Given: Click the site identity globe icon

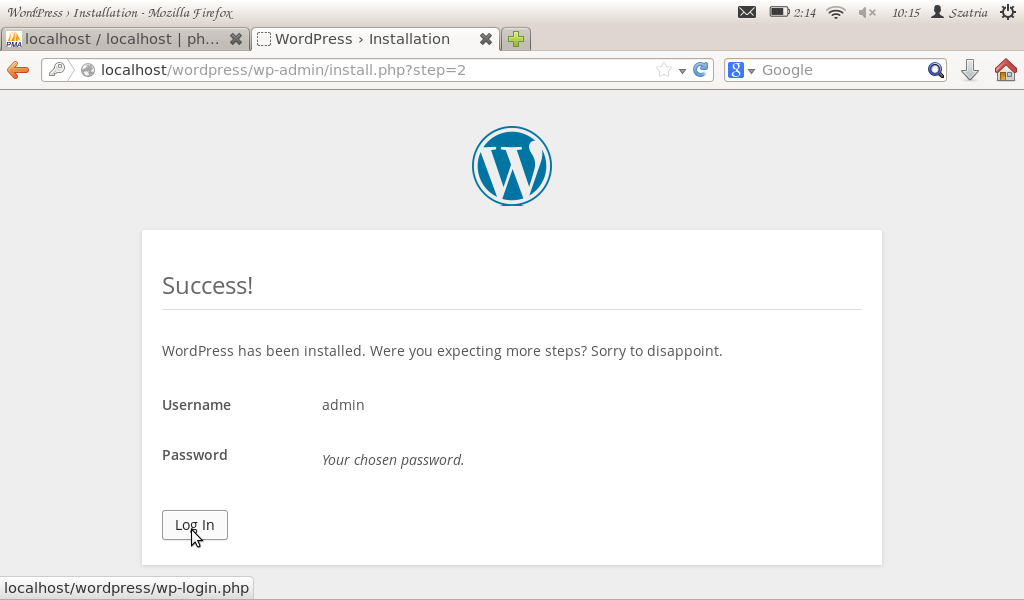Looking at the screenshot, I should [88, 70].
